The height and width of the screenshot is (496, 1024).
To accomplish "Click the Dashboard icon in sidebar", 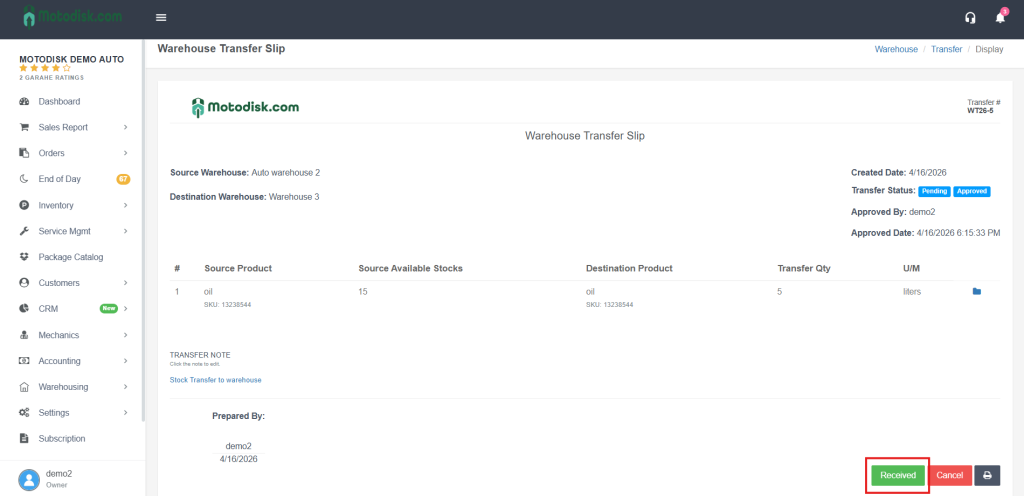I will (24, 101).
